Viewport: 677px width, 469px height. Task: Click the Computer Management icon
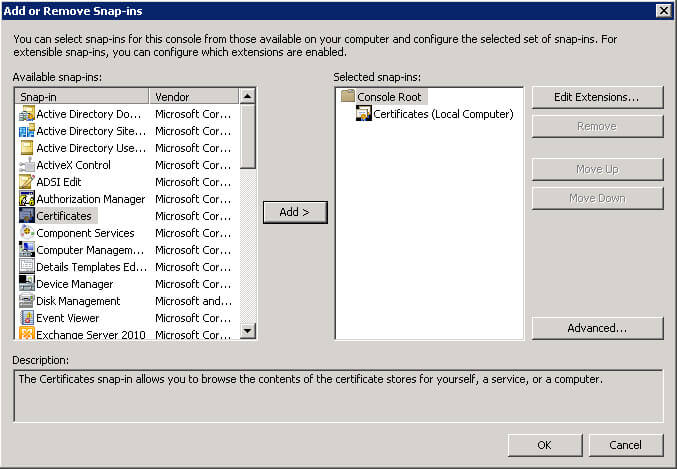click(x=27, y=250)
